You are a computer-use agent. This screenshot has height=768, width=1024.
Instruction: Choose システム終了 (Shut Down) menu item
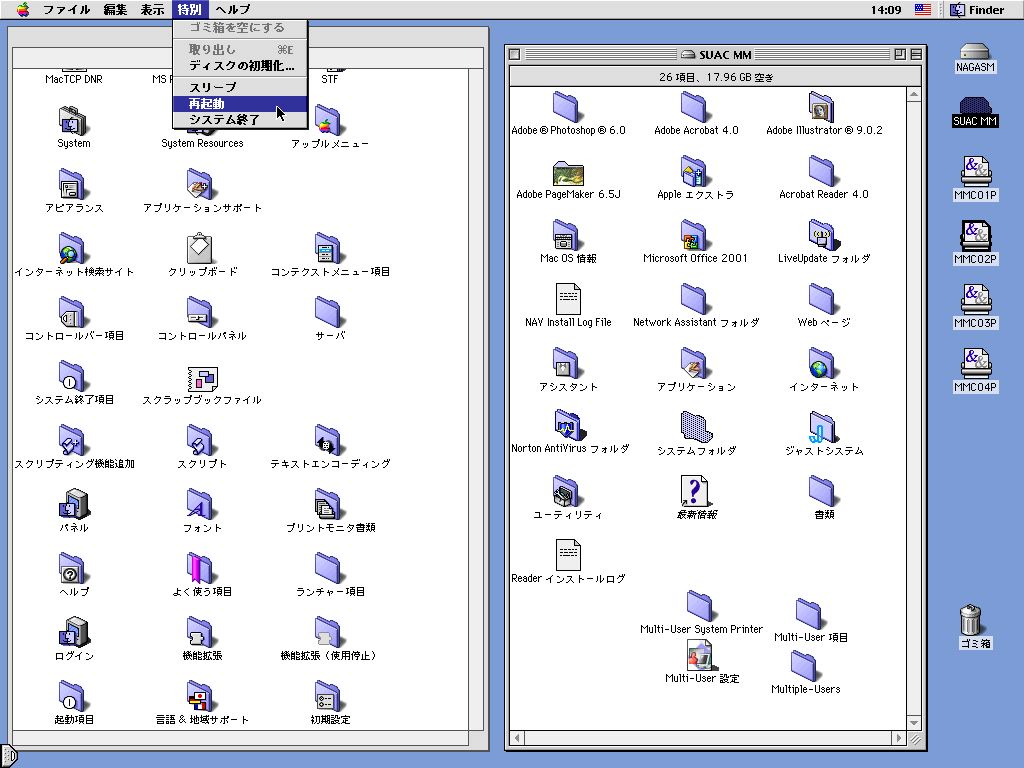240,120
